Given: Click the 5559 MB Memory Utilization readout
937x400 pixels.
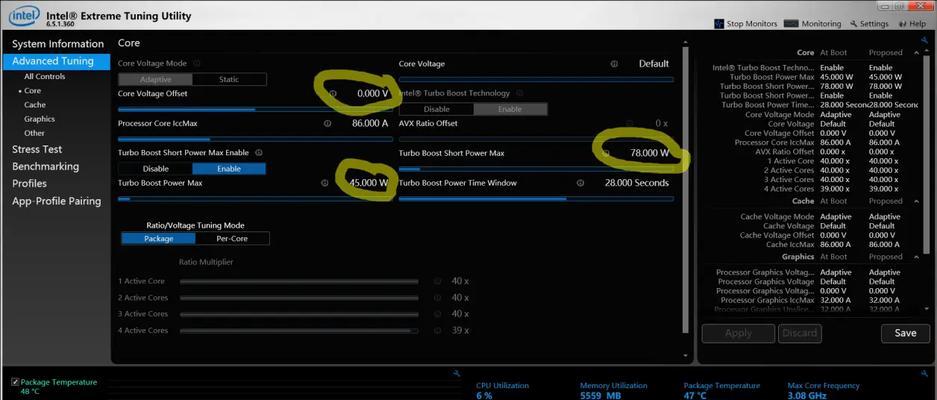Looking at the screenshot, I should pos(601,395).
